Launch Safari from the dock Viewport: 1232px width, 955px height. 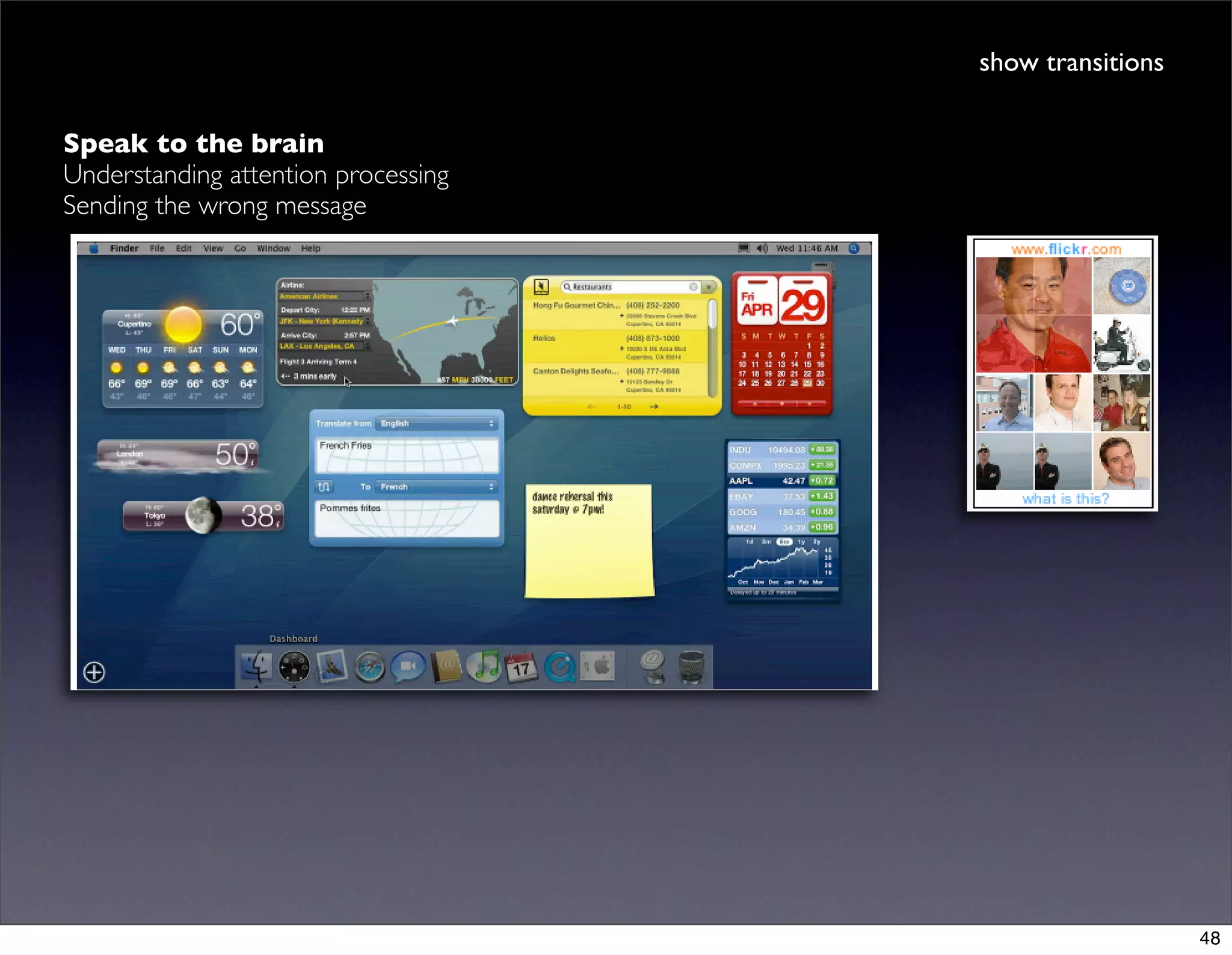tap(369, 667)
